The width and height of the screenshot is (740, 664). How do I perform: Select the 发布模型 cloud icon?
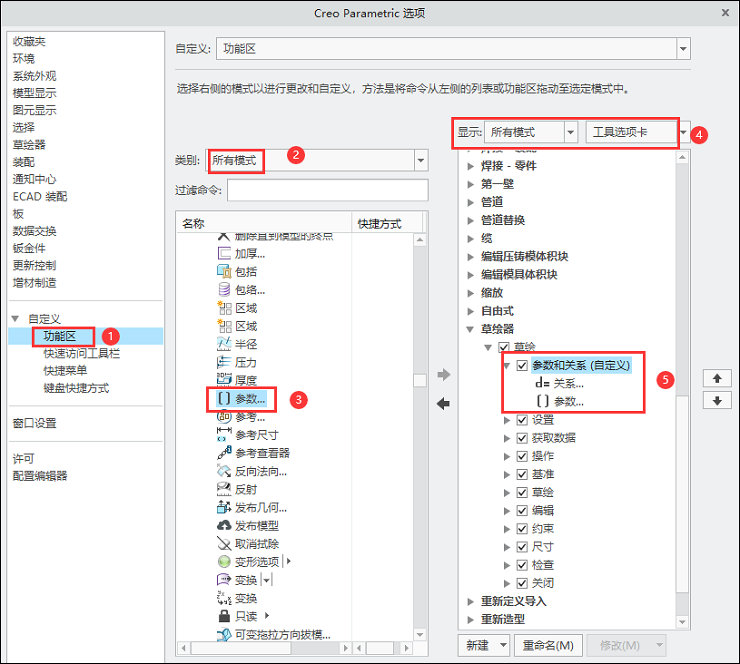tap(224, 525)
